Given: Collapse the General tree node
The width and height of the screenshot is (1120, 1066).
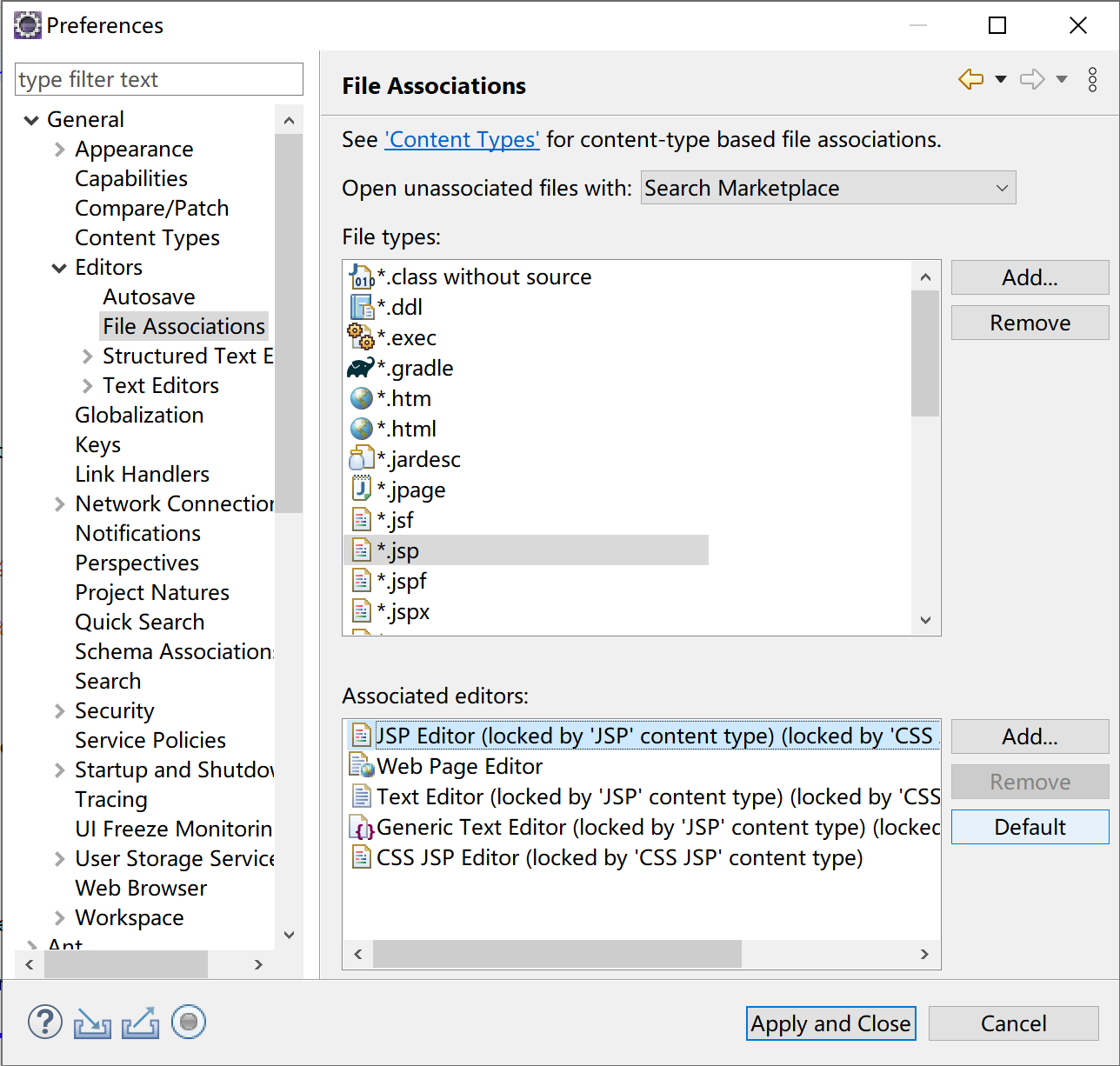Looking at the screenshot, I should pyautogui.click(x=31, y=120).
